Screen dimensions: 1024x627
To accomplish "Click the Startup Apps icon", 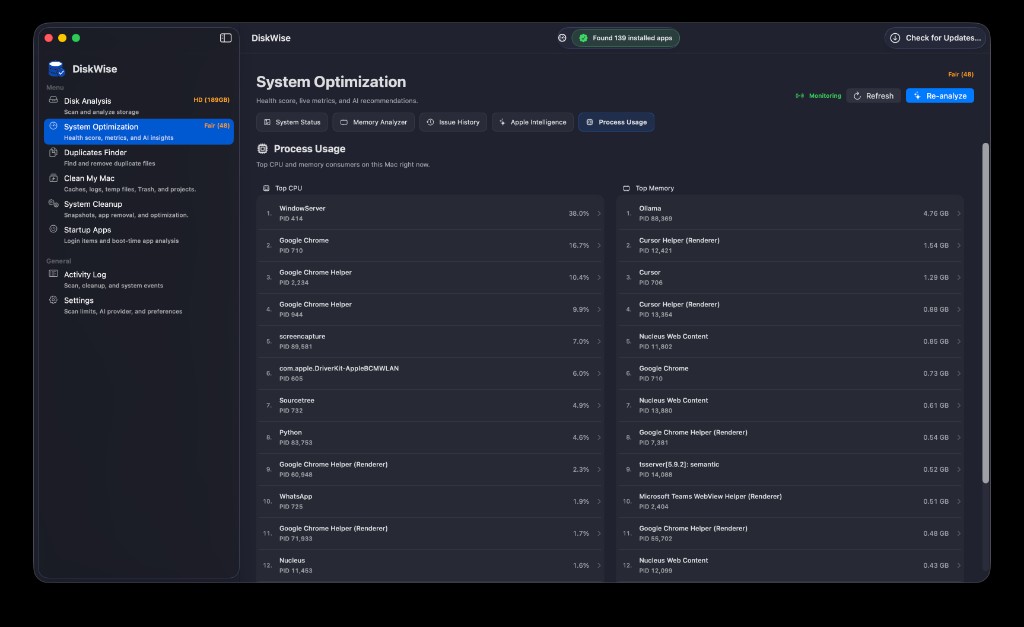I will [54, 229].
